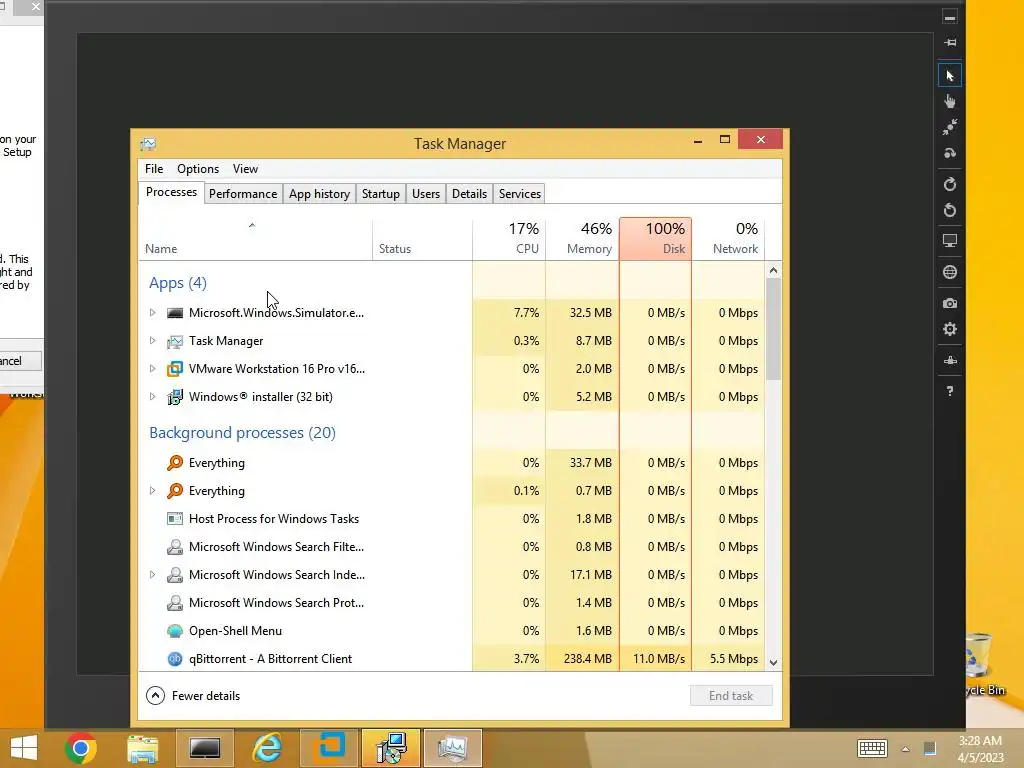Switch to the Services tab

(520, 194)
